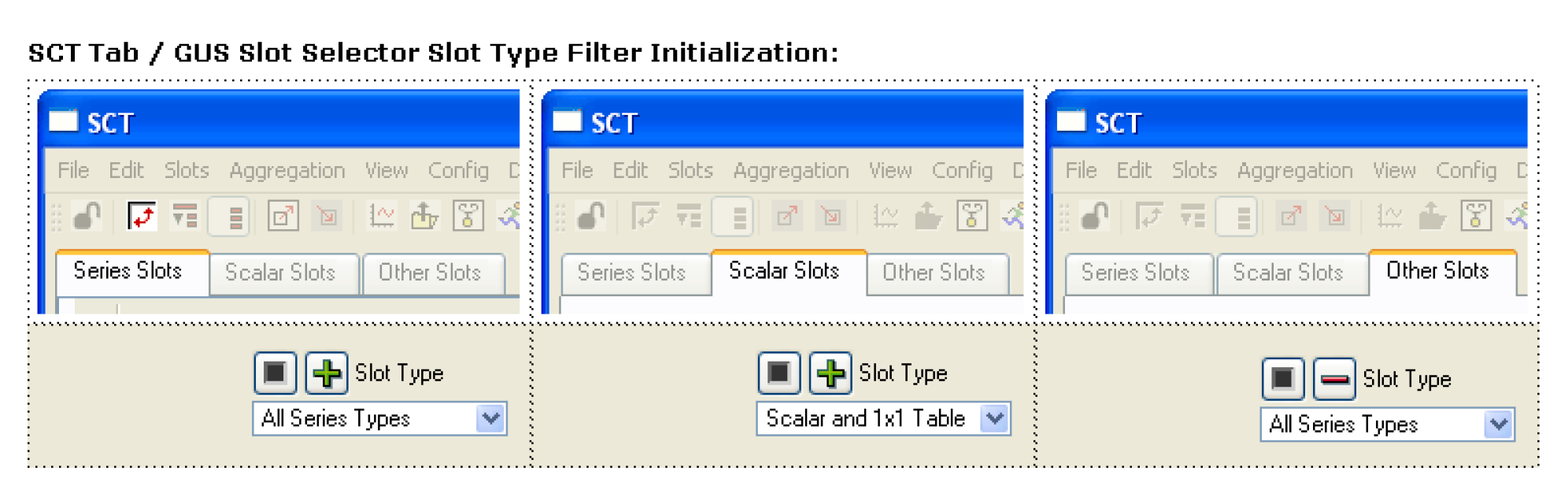
Task: Click the green plus button above Scalar and 1x1 Table
Action: [830, 373]
